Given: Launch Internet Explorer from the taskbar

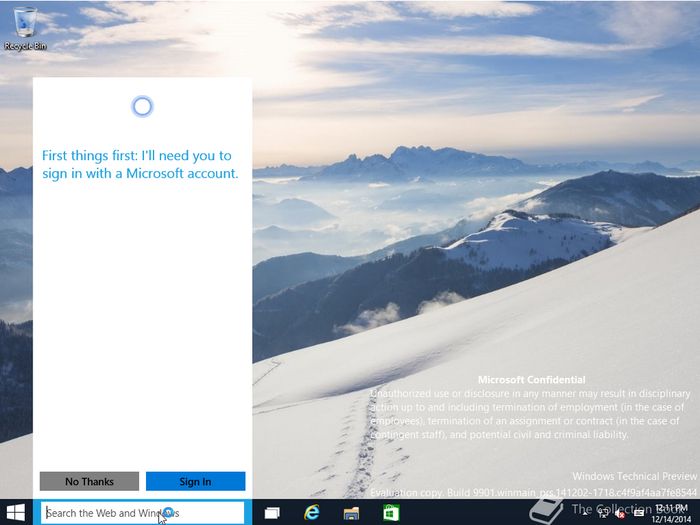Looking at the screenshot, I should 312,512.
